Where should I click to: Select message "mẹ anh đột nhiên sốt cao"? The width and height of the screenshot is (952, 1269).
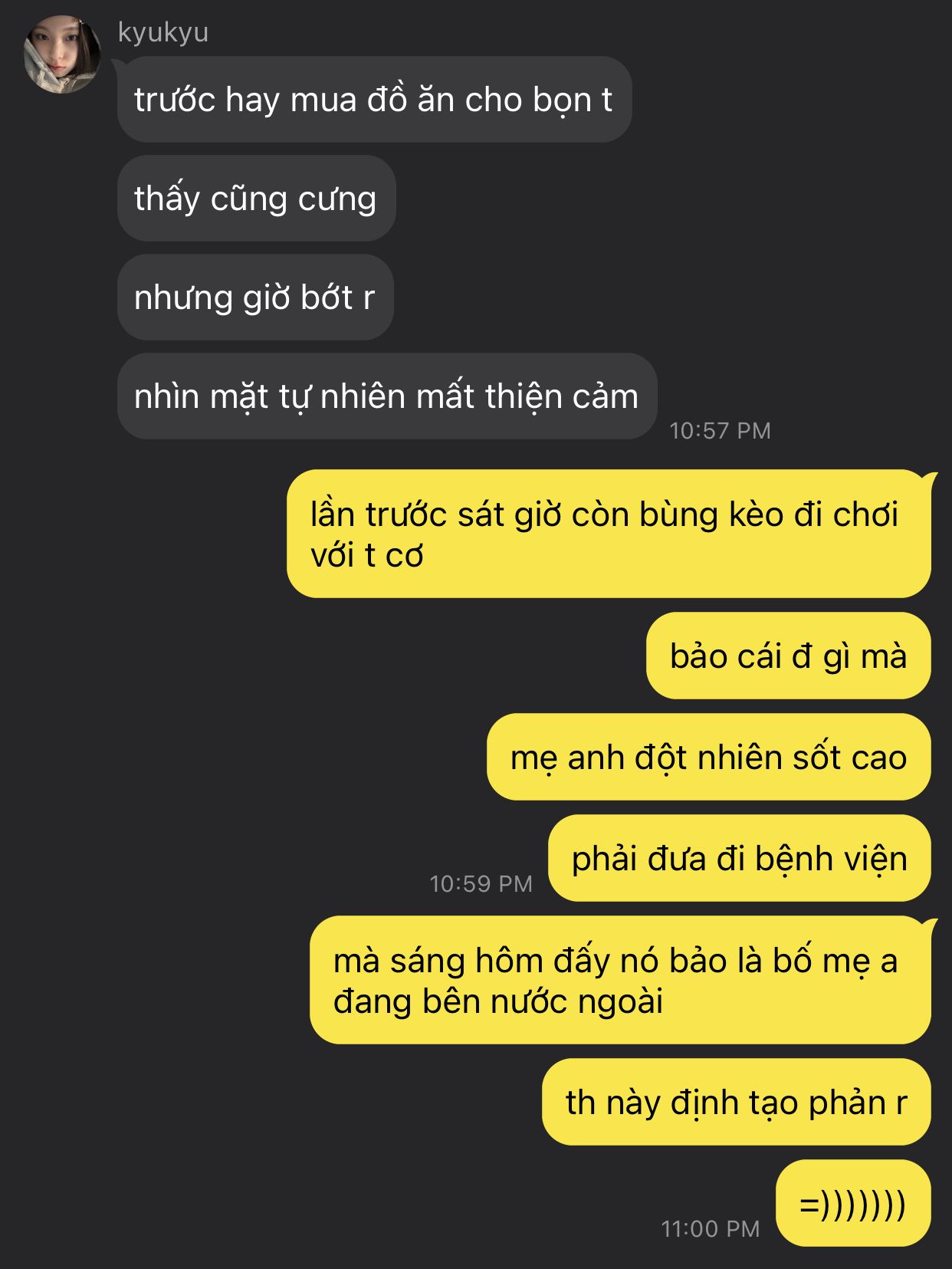[x=708, y=757]
